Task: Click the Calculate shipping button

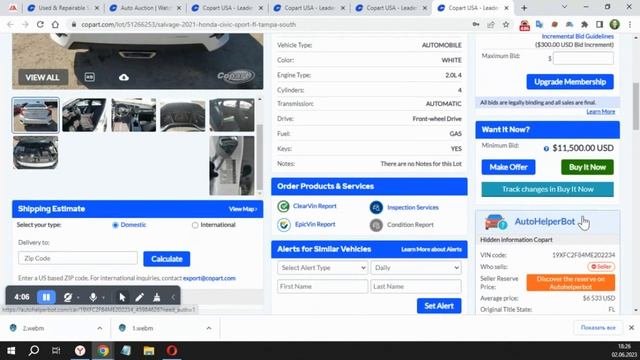Action: (167, 259)
